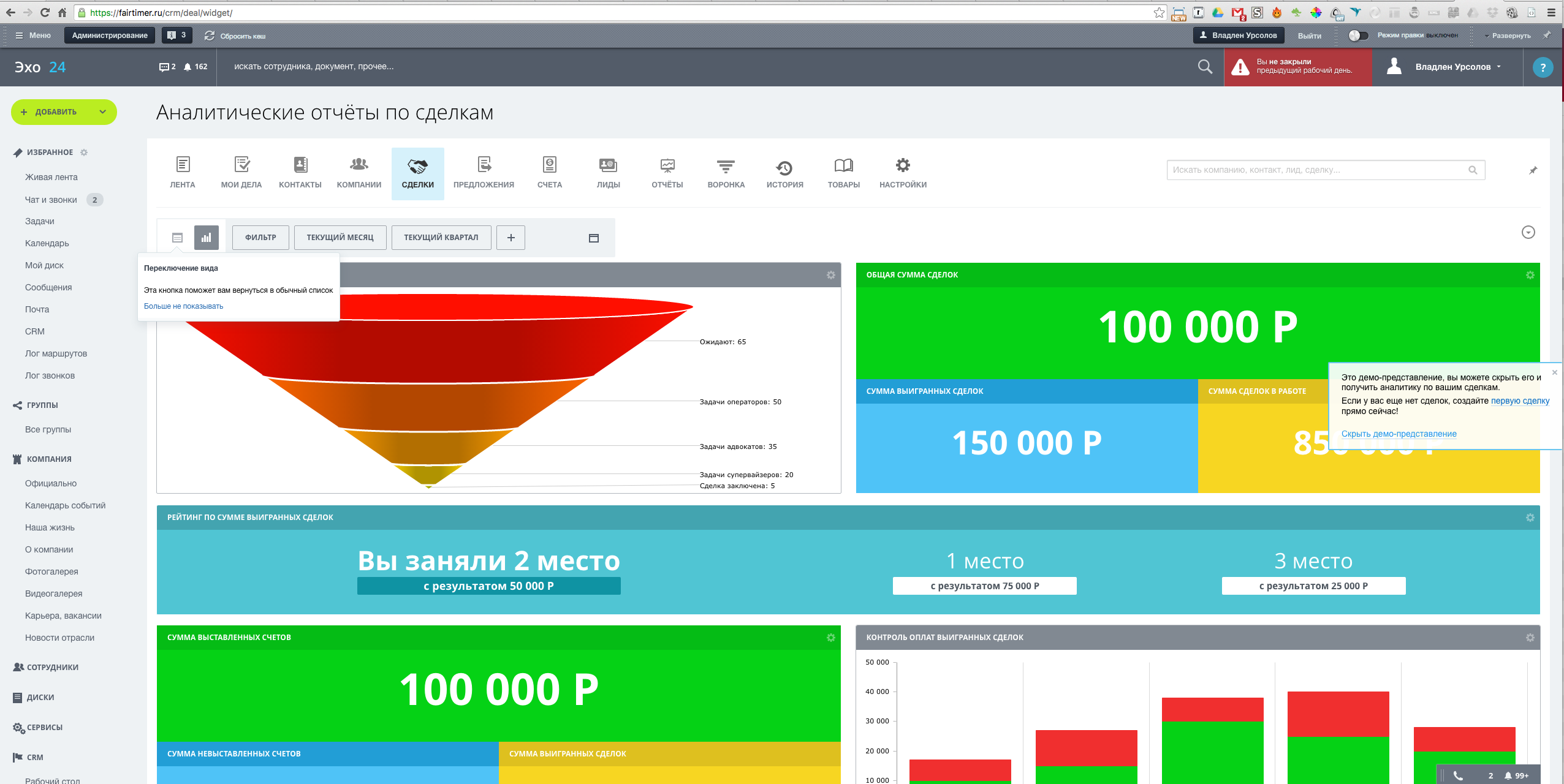
Task: Open the blue help question icon
Action: pos(1543,67)
